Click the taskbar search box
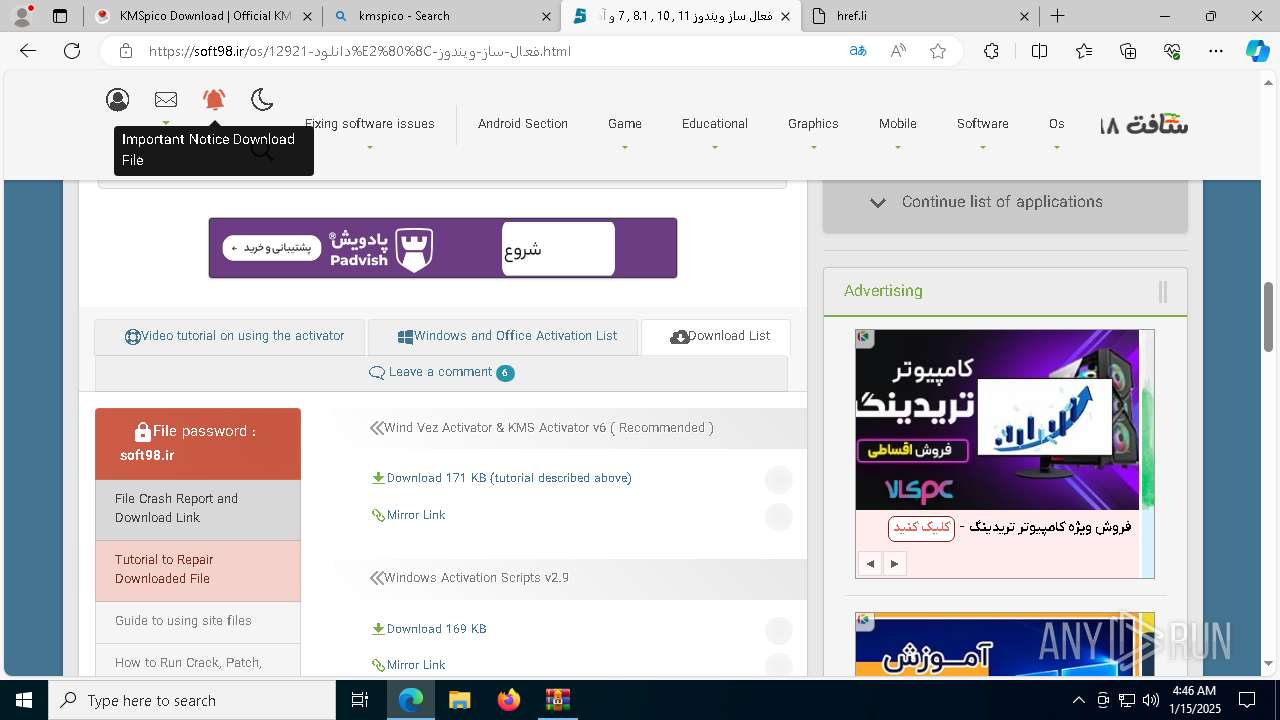Screen dimensions: 1280x720 (x=192, y=700)
